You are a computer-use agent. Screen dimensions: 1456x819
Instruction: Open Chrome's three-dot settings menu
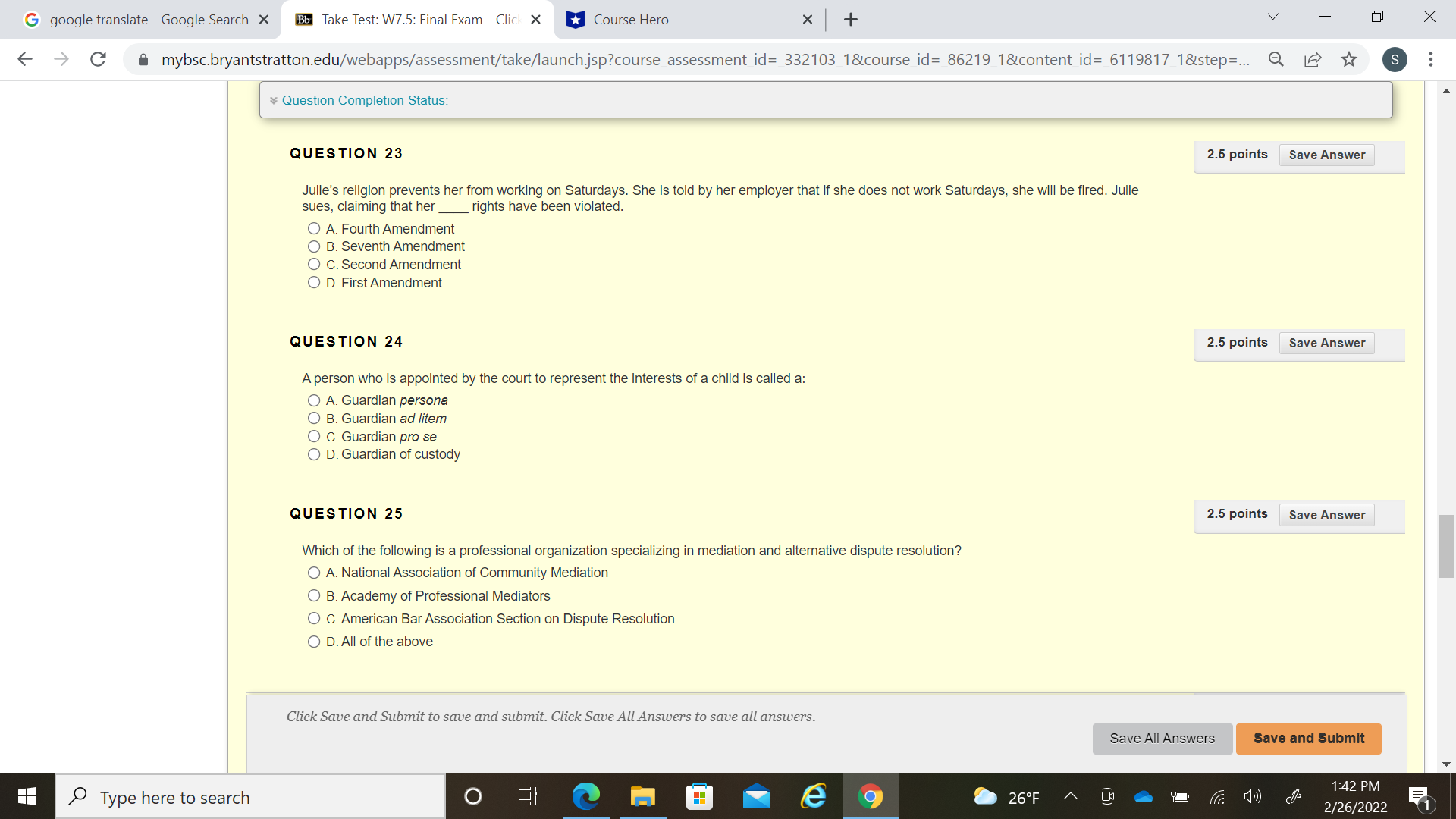click(1432, 59)
